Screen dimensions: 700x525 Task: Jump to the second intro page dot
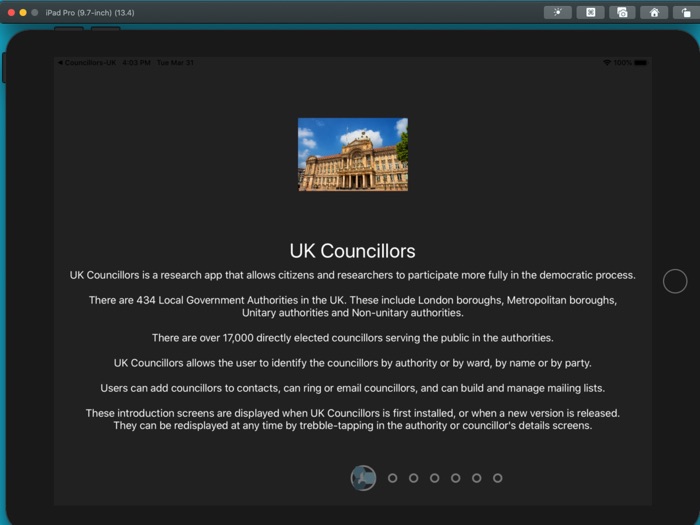(x=392, y=478)
